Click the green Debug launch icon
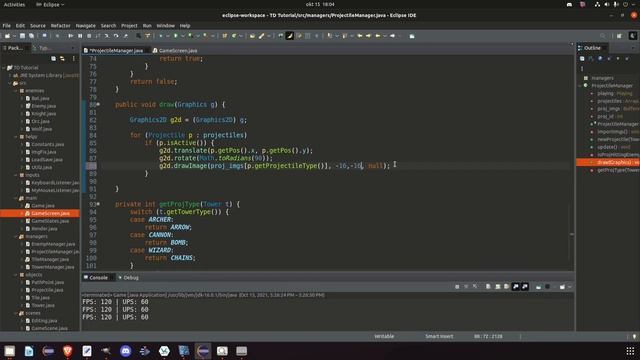The image size is (640, 360). pos(161,36)
